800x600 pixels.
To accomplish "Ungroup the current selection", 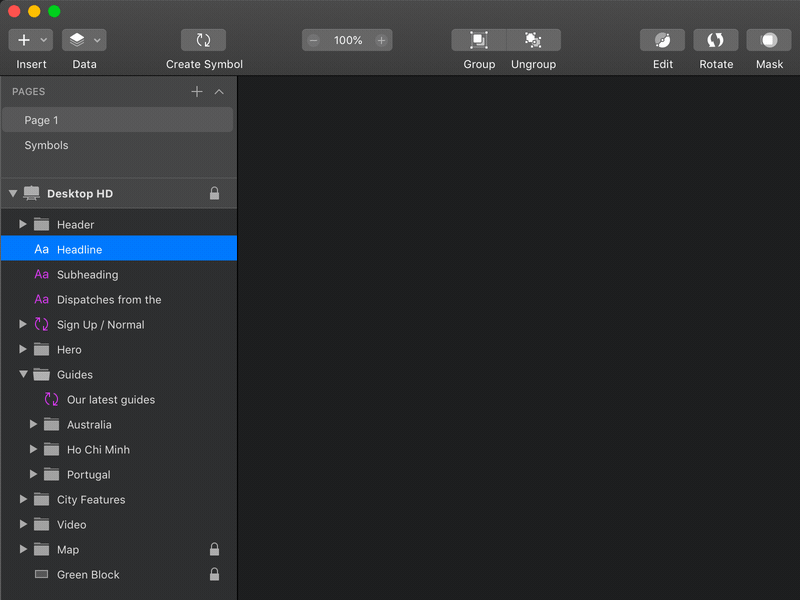I will point(533,40).
